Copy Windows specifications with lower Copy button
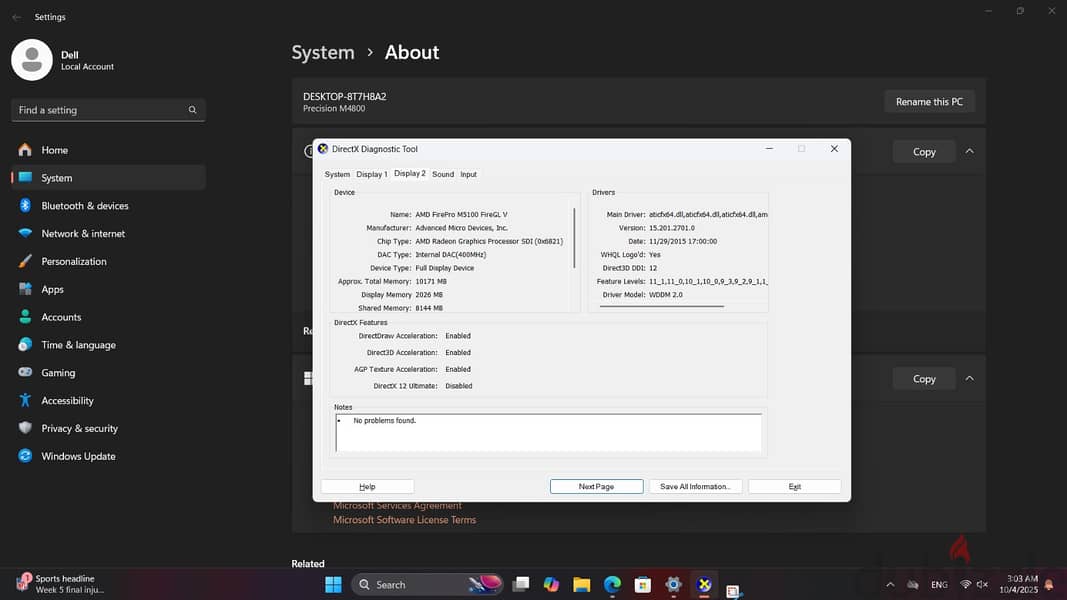This screenshot has width=1067, height=600. pyautogui.click(x=924, y=379)
